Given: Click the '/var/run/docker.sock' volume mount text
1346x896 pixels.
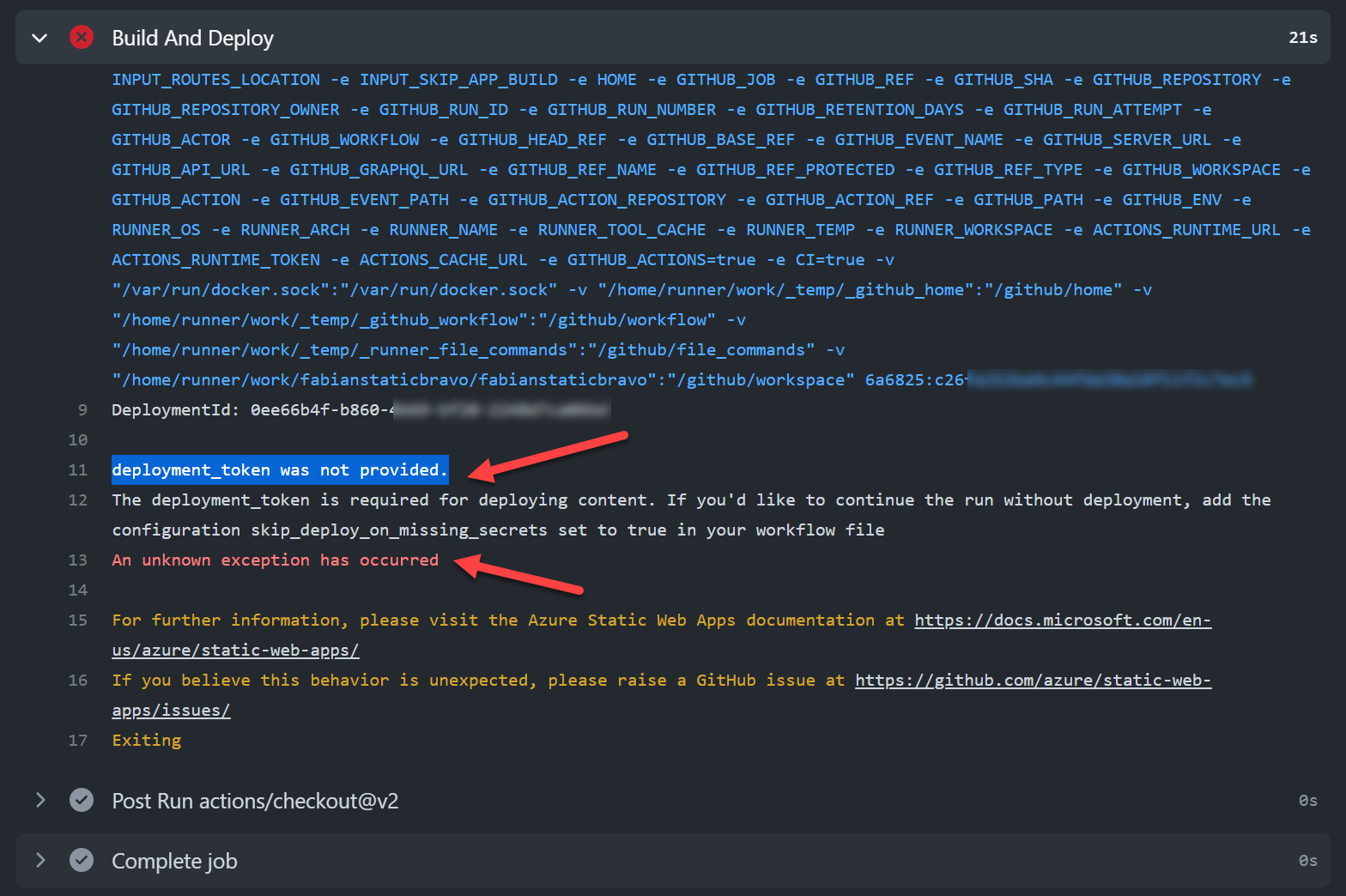Looking at the screenshot, I should 335,290.
